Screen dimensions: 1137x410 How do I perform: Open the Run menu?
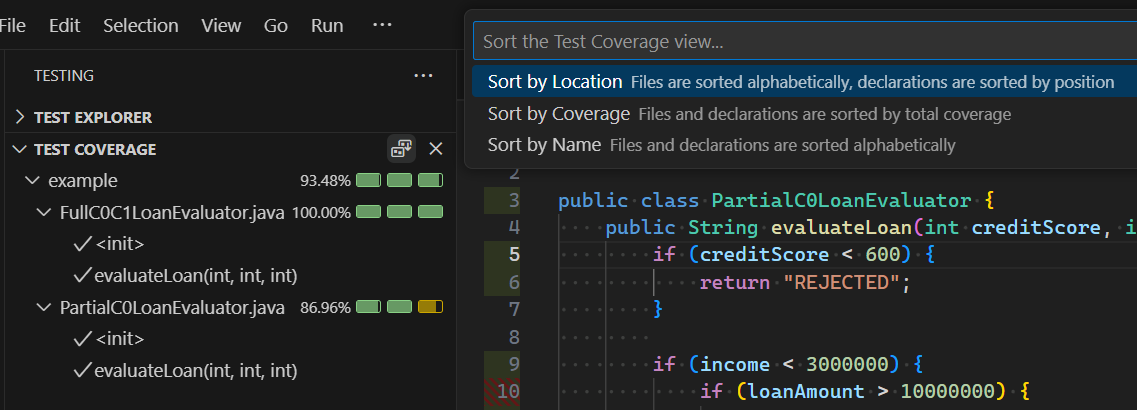tap(327, 25)
